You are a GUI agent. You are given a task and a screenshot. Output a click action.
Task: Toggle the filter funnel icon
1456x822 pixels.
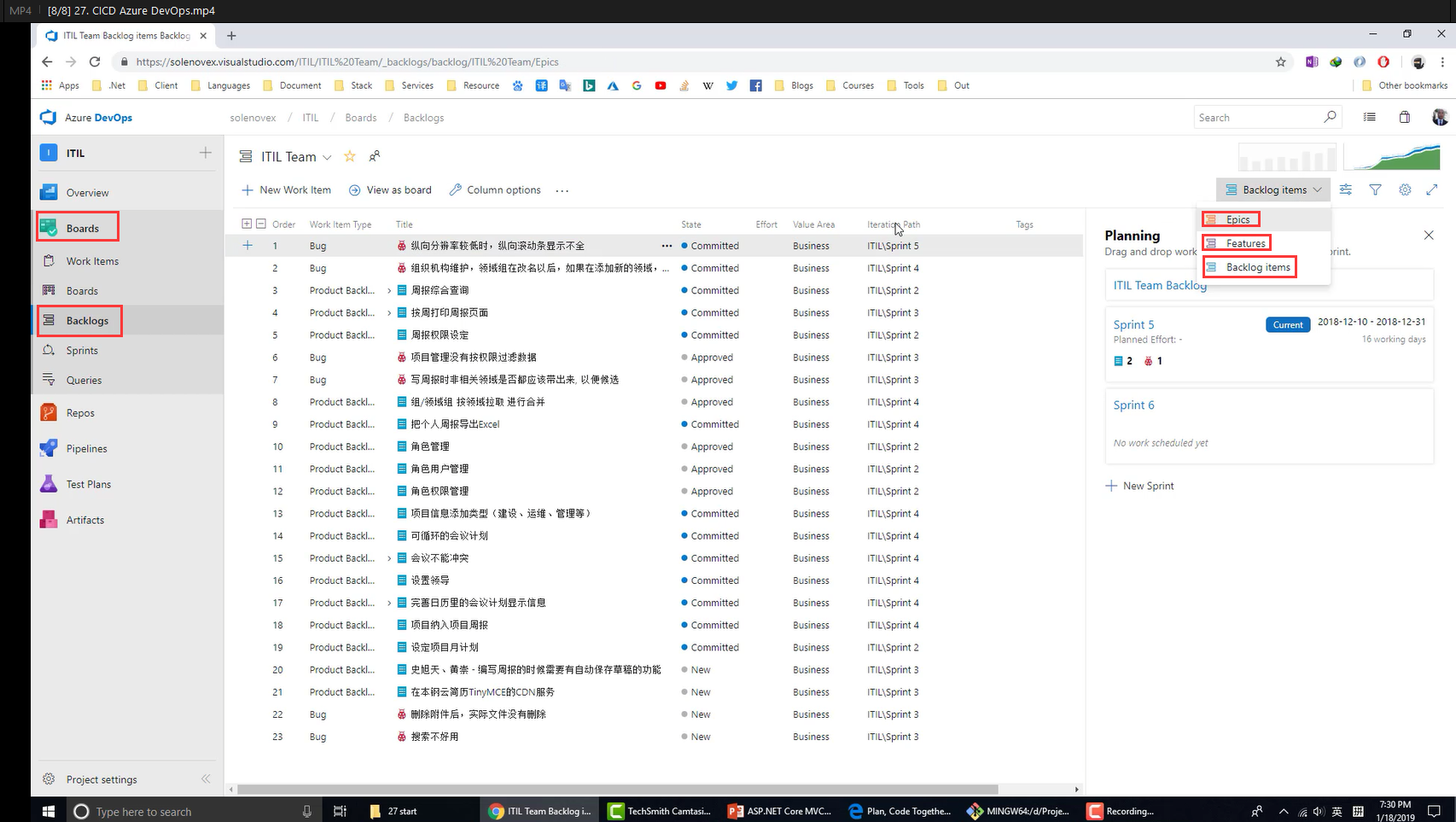click(x=1375, y=189)
